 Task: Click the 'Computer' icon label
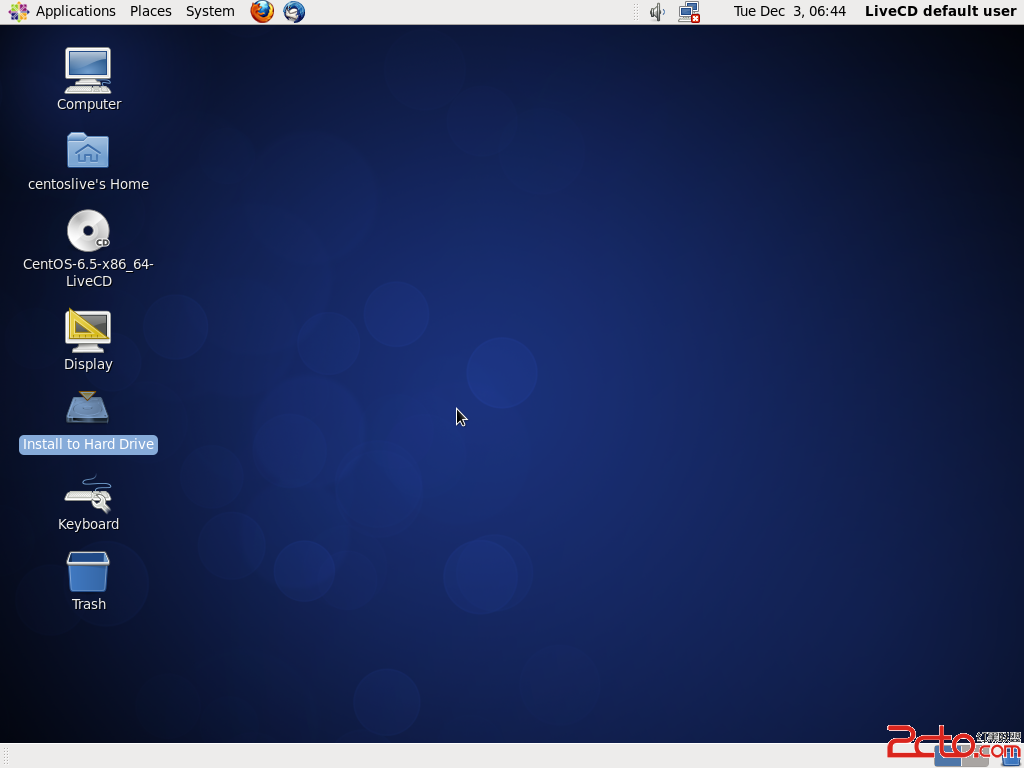coord(89,104)
